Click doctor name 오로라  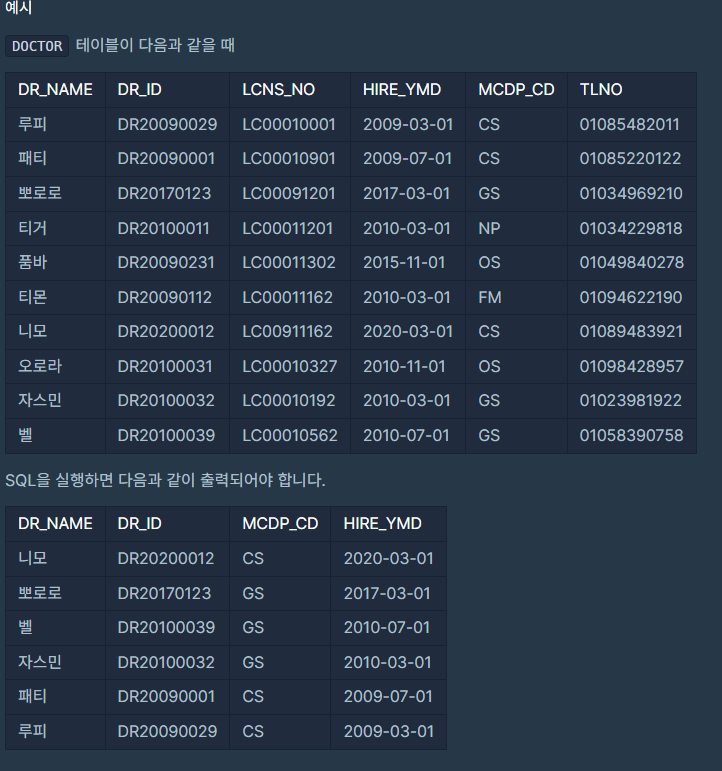click(x=40, y=366)
